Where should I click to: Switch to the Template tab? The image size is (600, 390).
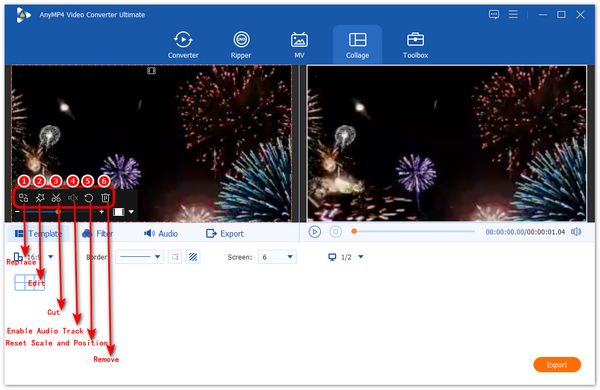click(x=38, y=233)
